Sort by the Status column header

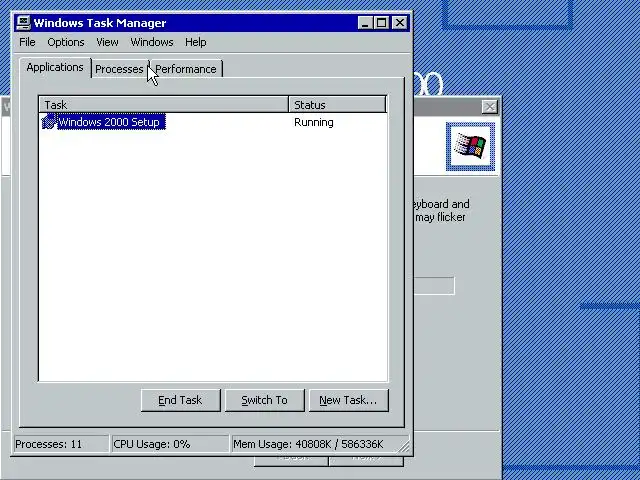tap(337, 104)
